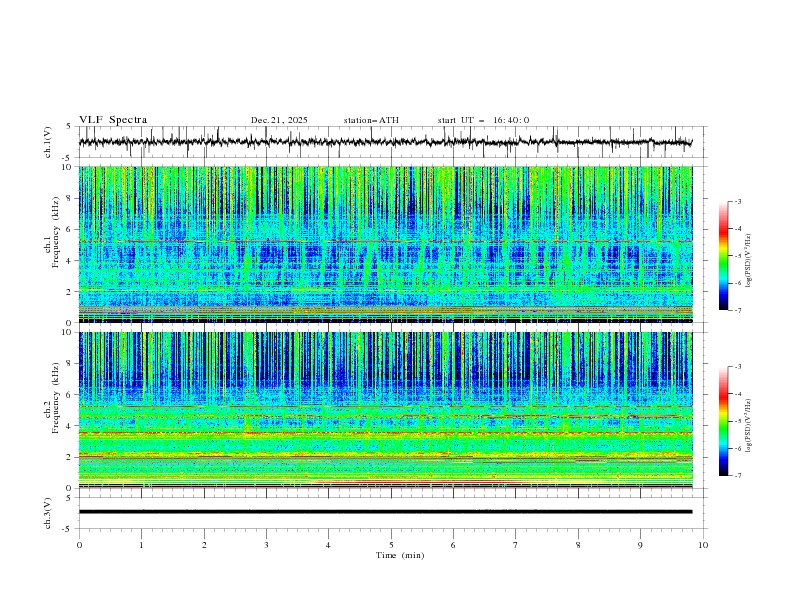Click the time axis tick label "5"
Viewport: 792px width, 612px height.
pyautogui.click(x=391, y=545)
